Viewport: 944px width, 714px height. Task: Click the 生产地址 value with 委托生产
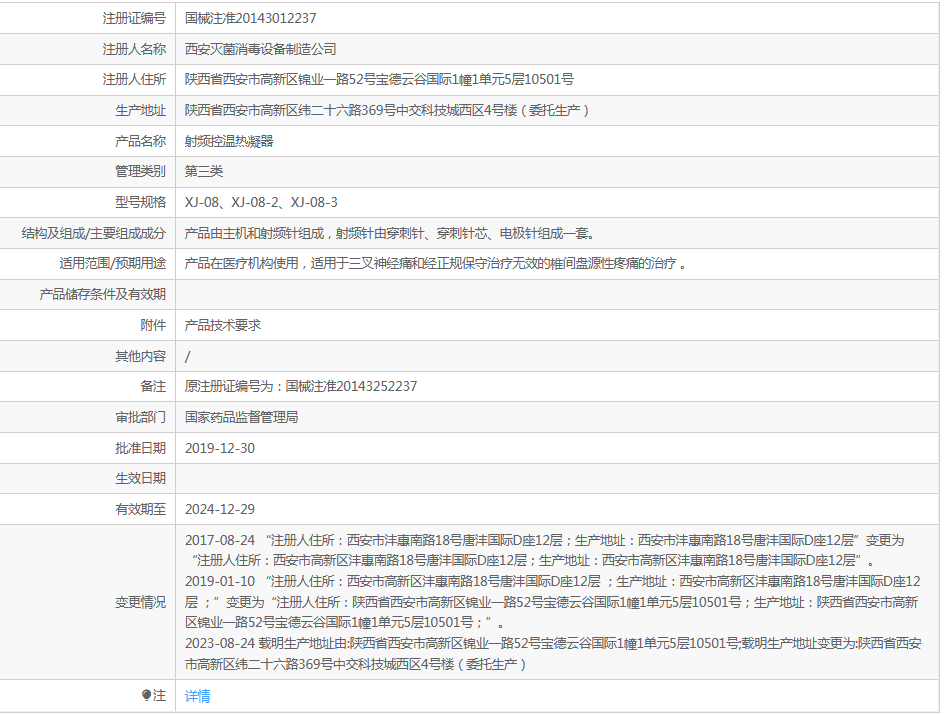[x=387, y=110]
